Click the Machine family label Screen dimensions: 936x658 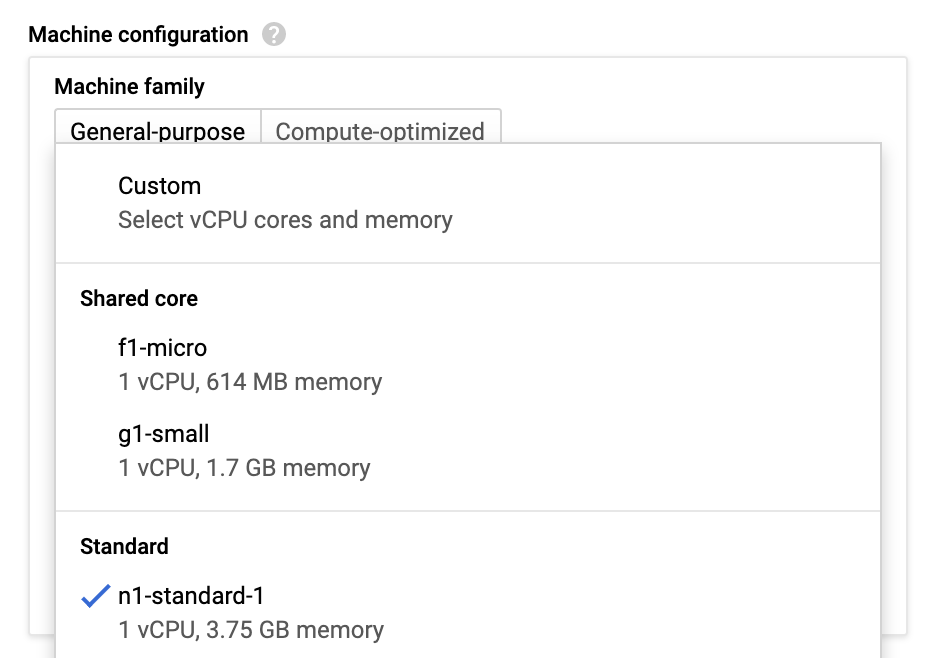coord(130,87)
